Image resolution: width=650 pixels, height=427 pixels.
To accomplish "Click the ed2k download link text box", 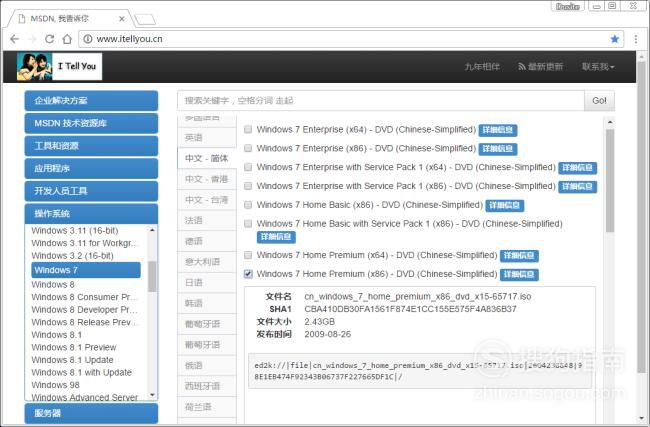I will [x=420, y=371].
